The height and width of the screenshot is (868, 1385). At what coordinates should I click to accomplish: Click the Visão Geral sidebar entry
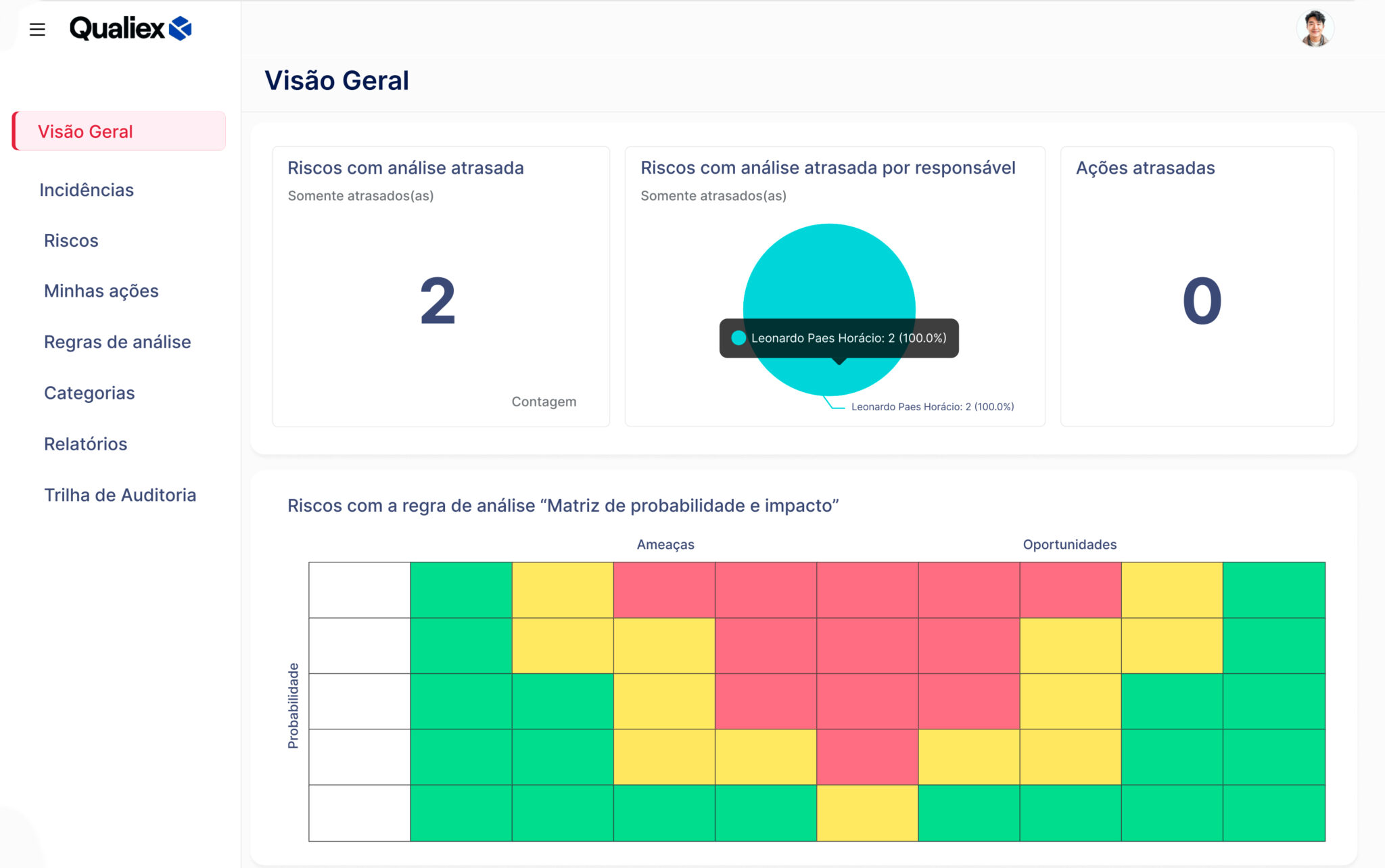coord(86,131)
